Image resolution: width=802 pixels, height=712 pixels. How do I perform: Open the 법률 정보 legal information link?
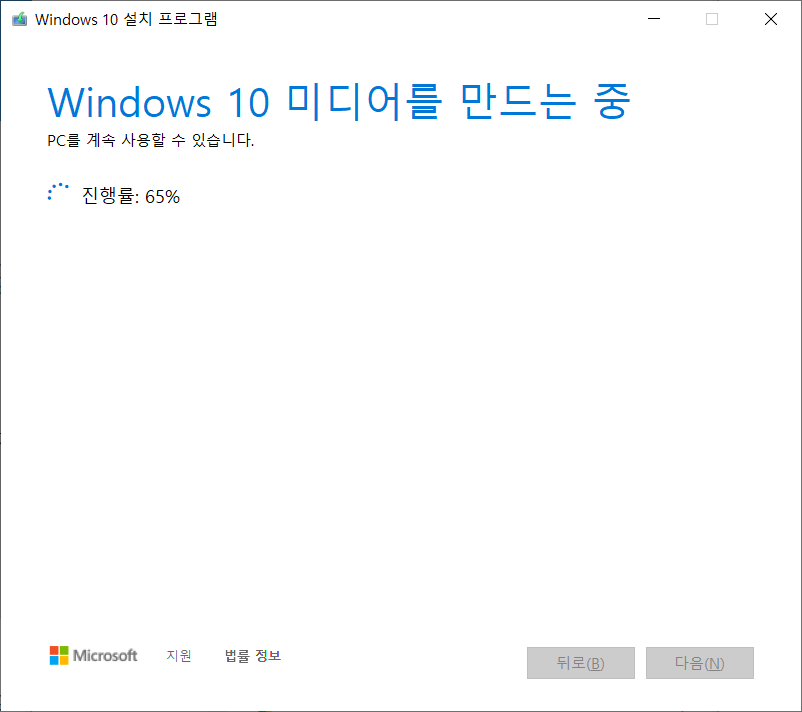point(253,656)
